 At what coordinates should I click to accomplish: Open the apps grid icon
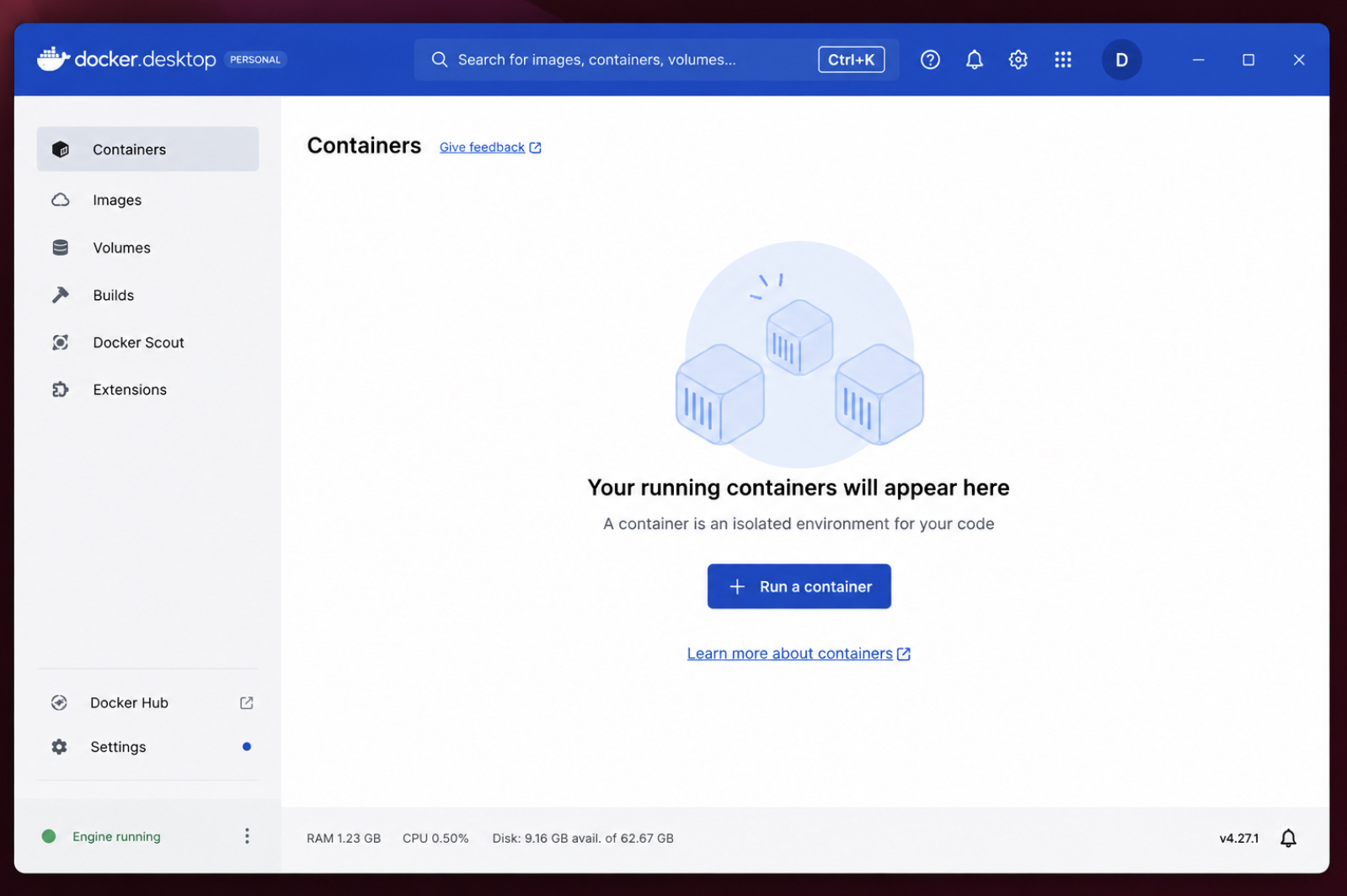coord(1063,60)
